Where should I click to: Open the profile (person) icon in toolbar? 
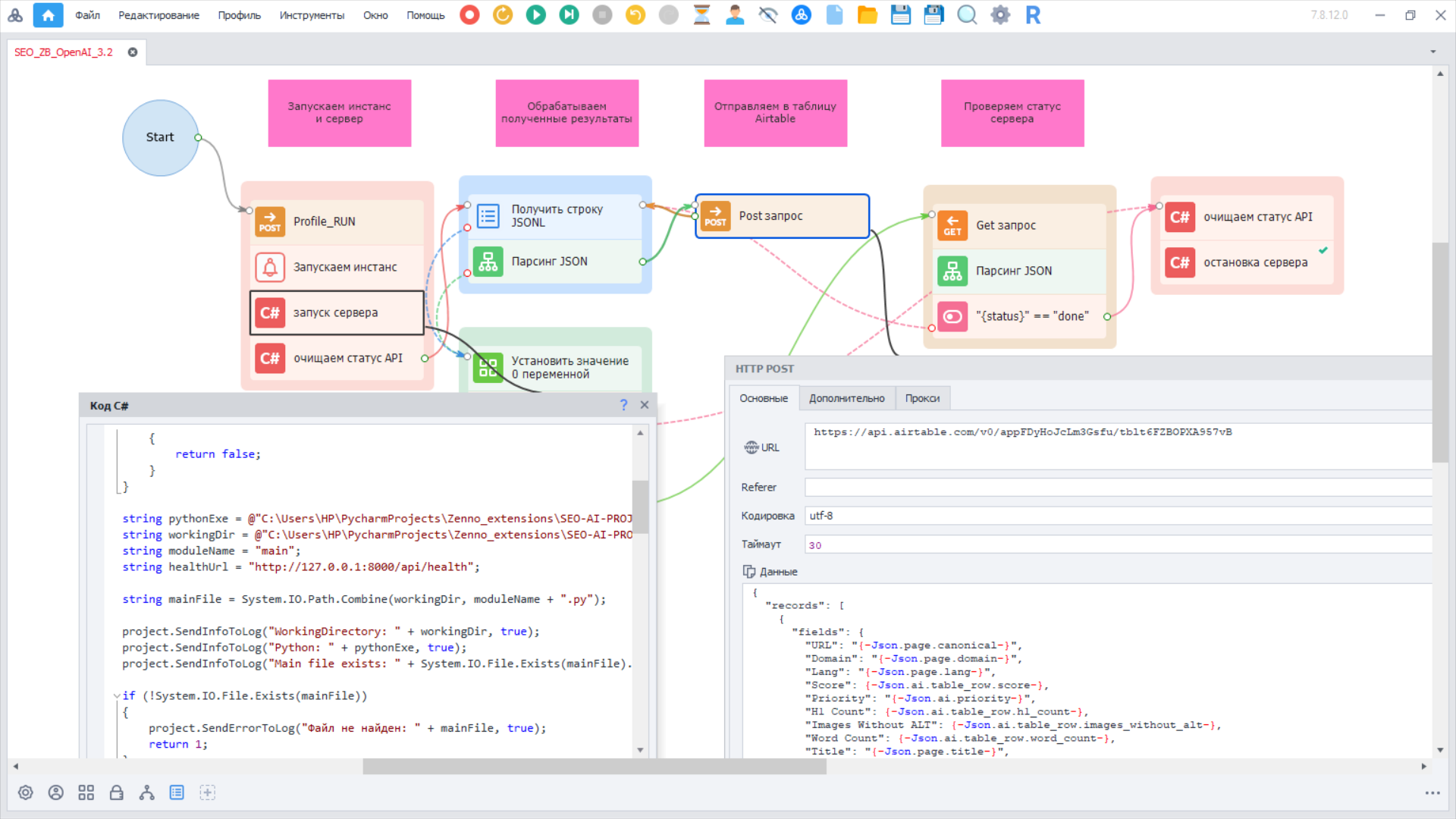(x=734, y=15)
